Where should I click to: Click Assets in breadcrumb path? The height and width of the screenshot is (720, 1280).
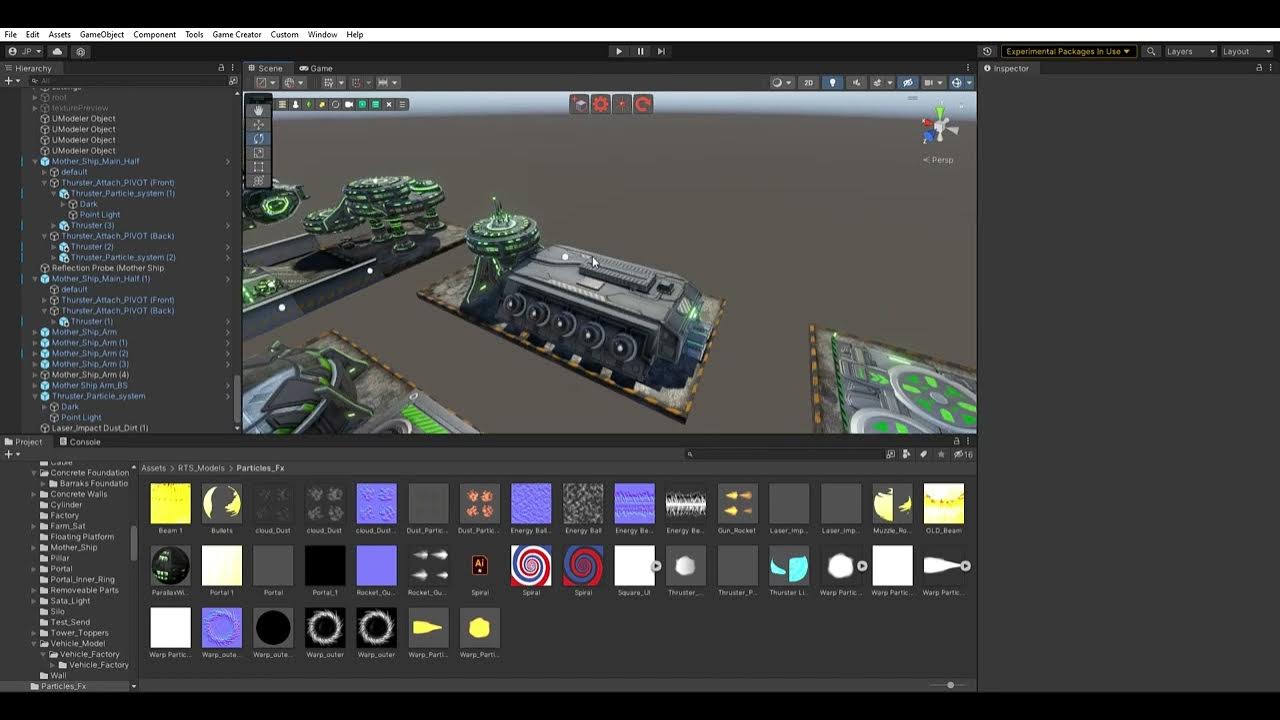pos(153,468)
